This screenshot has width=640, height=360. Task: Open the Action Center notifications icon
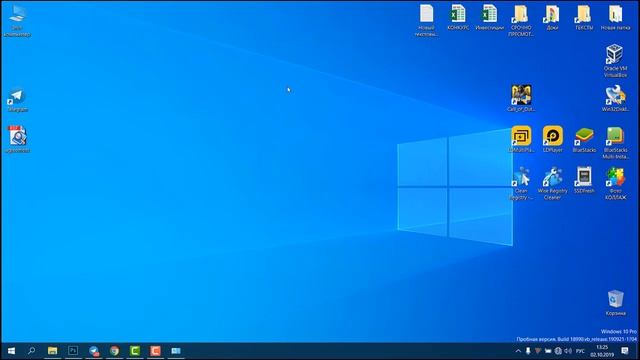point(624,351)
